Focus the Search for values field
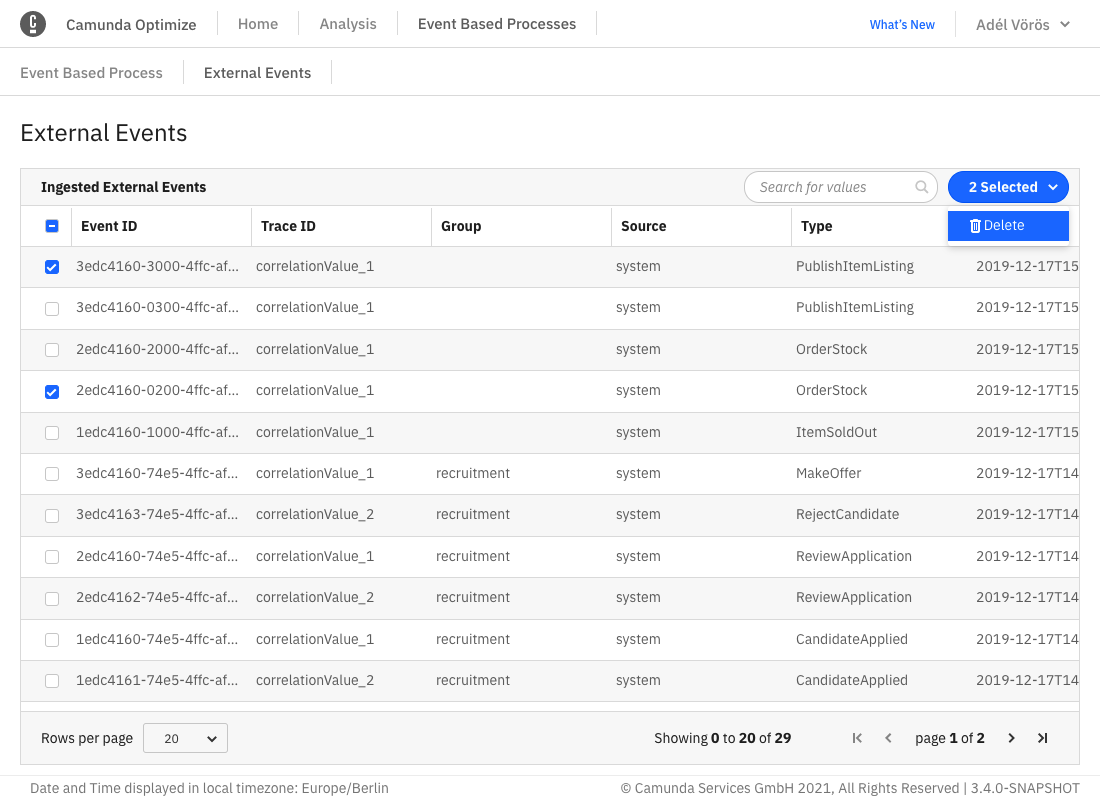The image size is (1100, 800). pos(832,187)
